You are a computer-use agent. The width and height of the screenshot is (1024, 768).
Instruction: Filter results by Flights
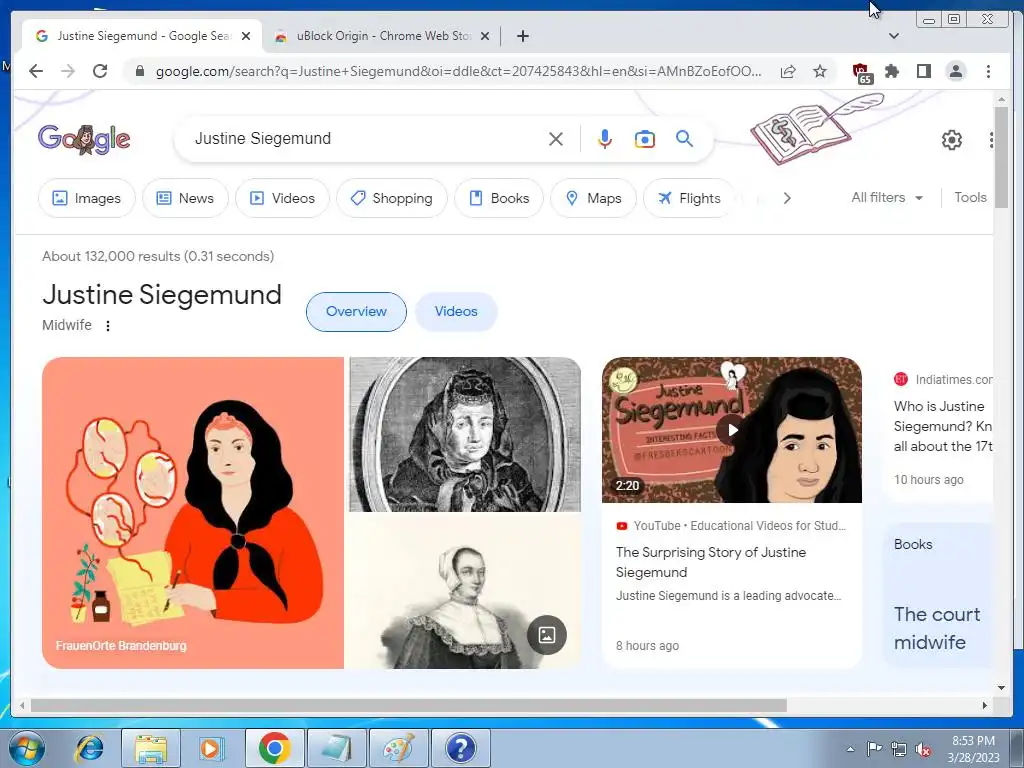[x=690, y=198]
